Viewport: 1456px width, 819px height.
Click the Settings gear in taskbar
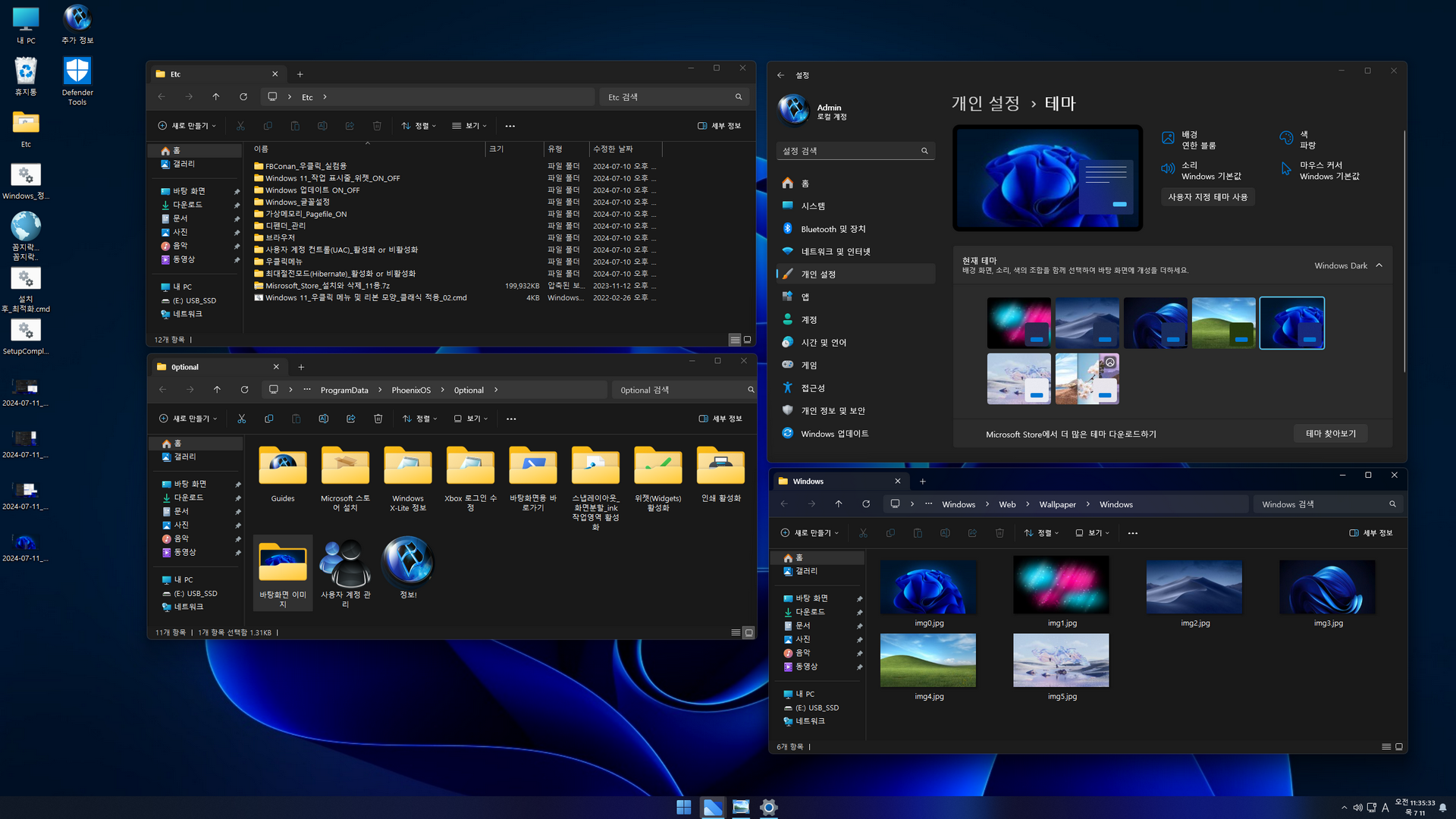tap(769, 808)
